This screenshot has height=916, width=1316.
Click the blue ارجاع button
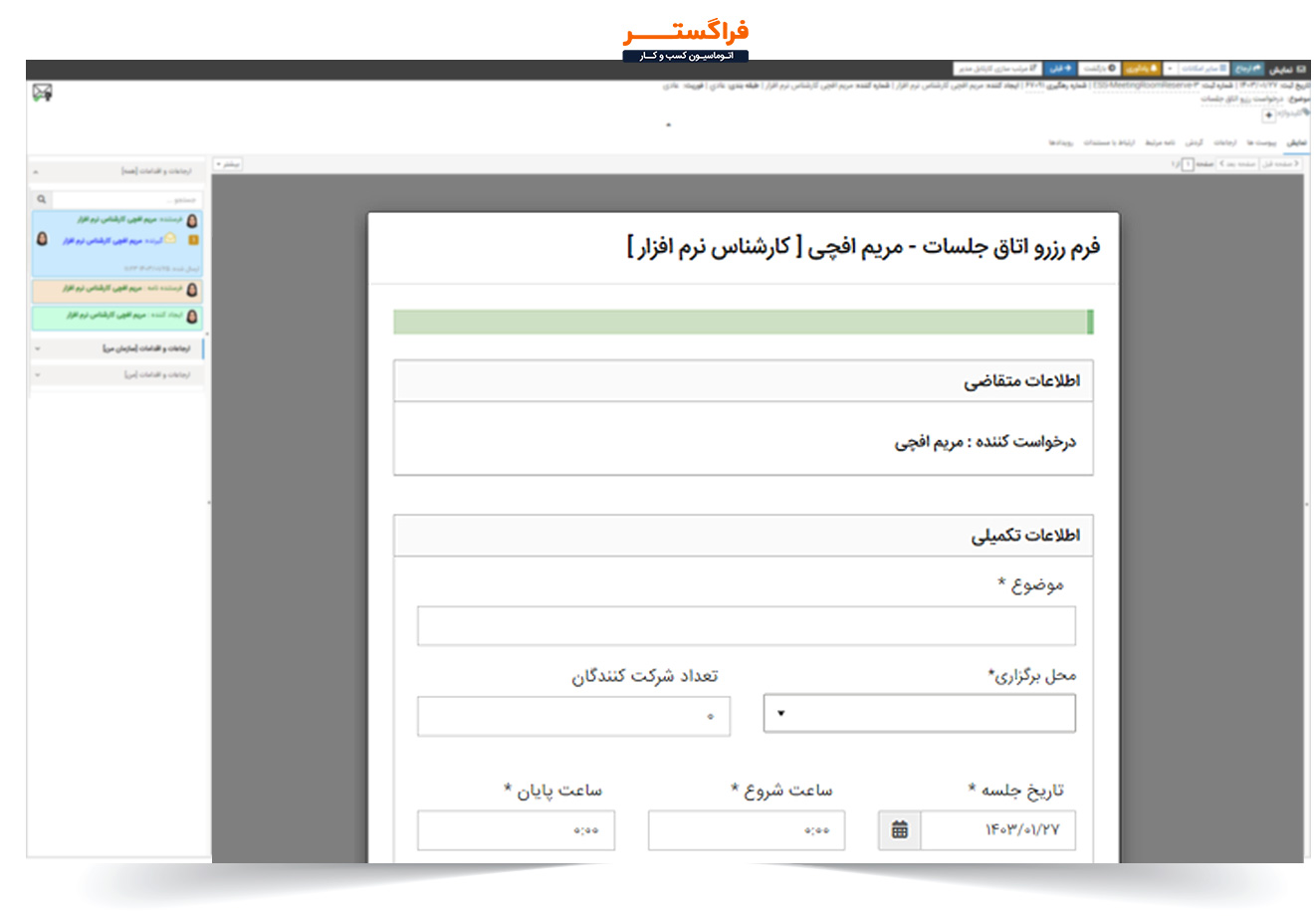click(1247, 69)
